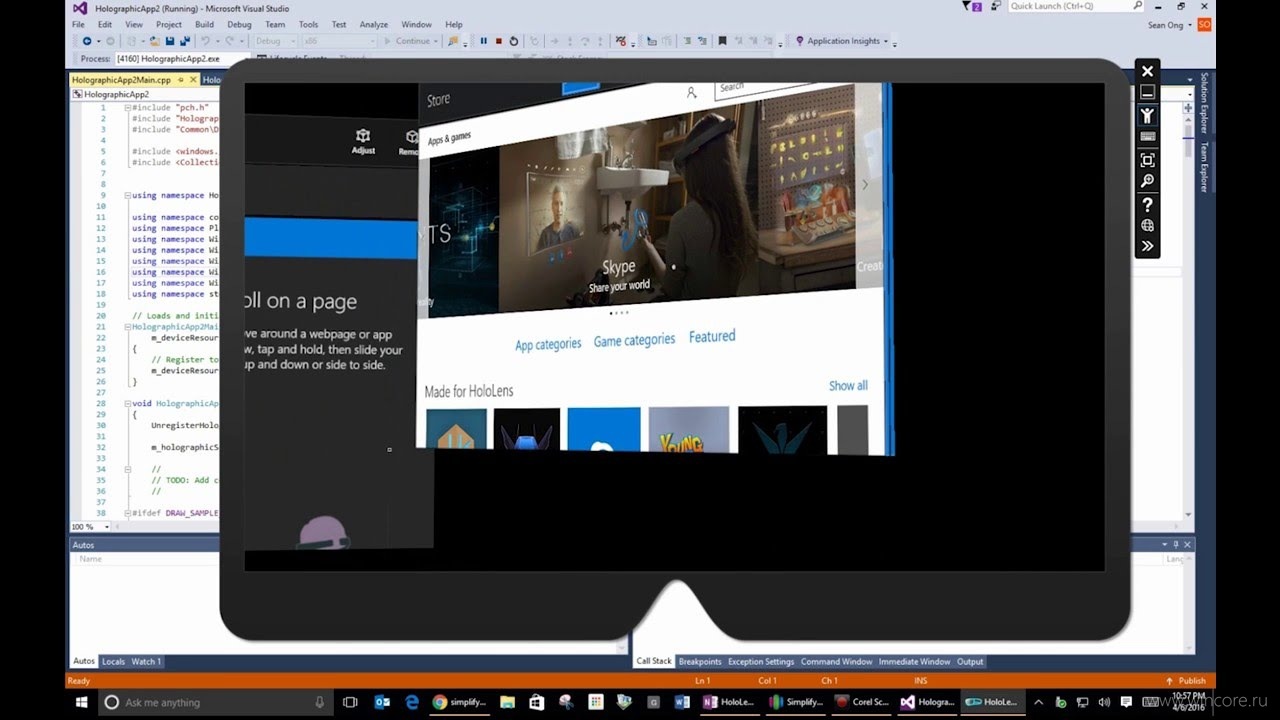Open device portal globe icon
The height and width of the screenshot is (720, 1280).
coord(1147,225)
